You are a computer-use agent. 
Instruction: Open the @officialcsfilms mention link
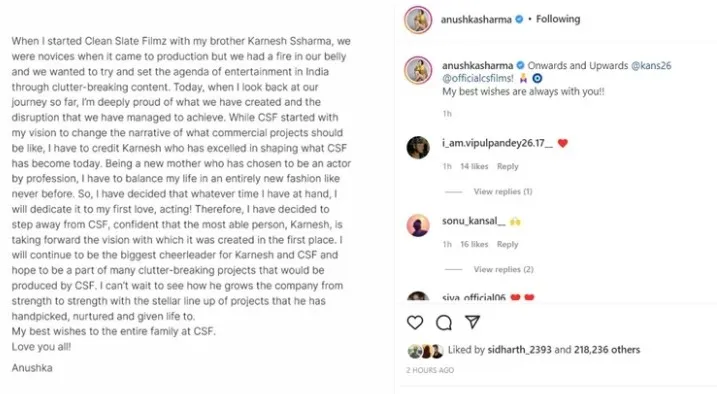coord(478,78)
